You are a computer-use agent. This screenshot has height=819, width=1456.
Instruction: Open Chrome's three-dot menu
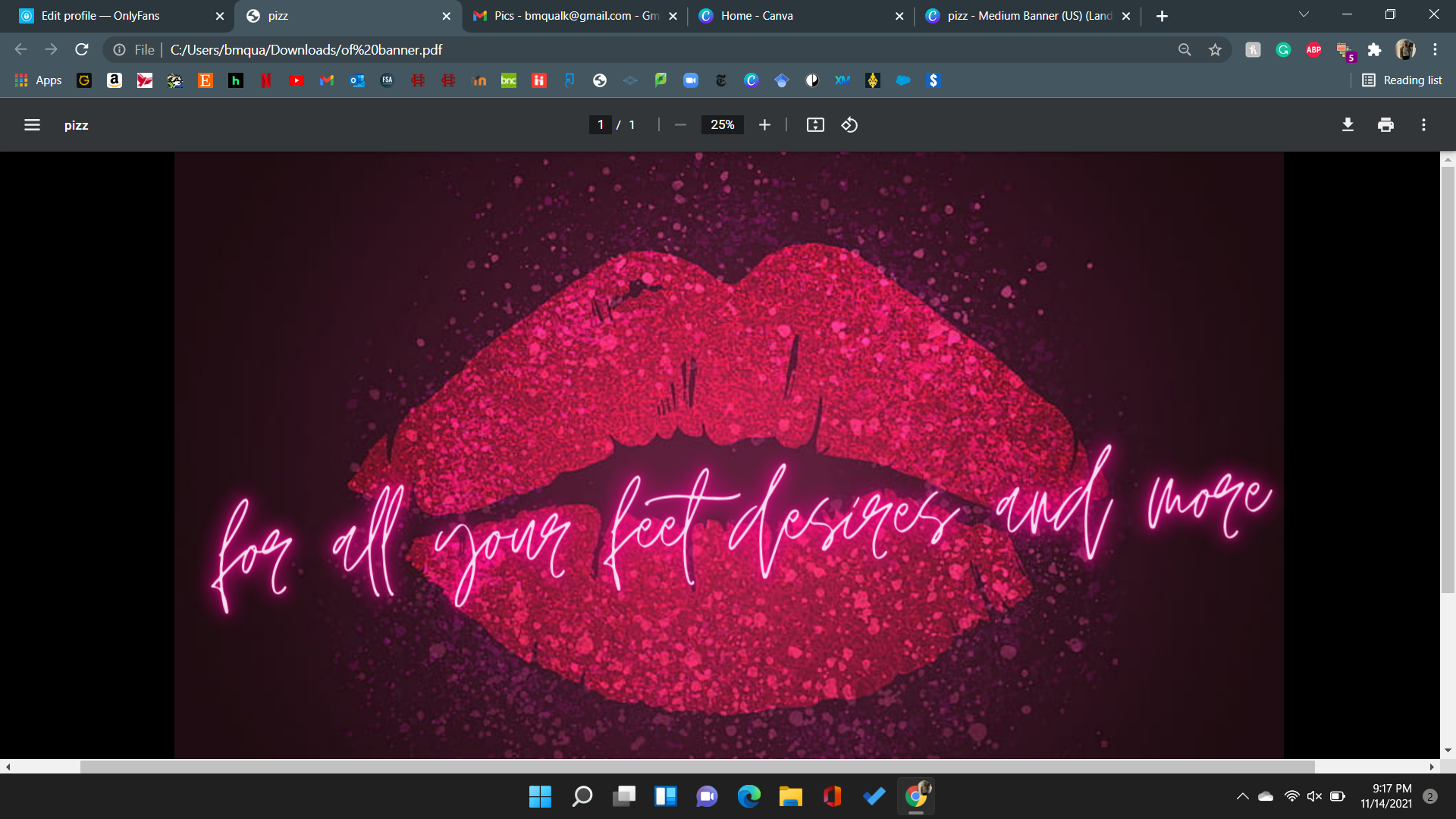point(1436,49)
